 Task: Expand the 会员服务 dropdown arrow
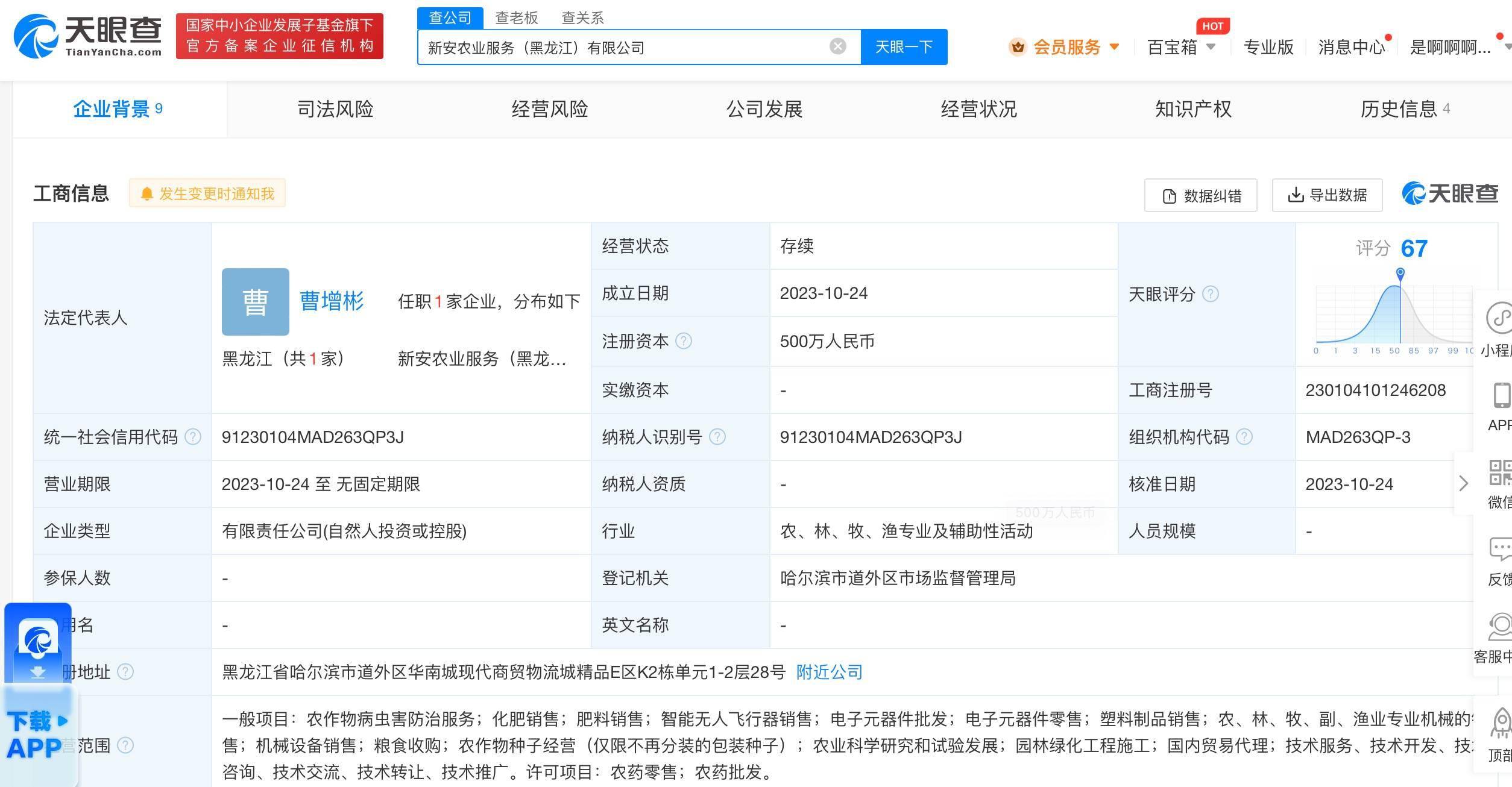coord(1114,46)
